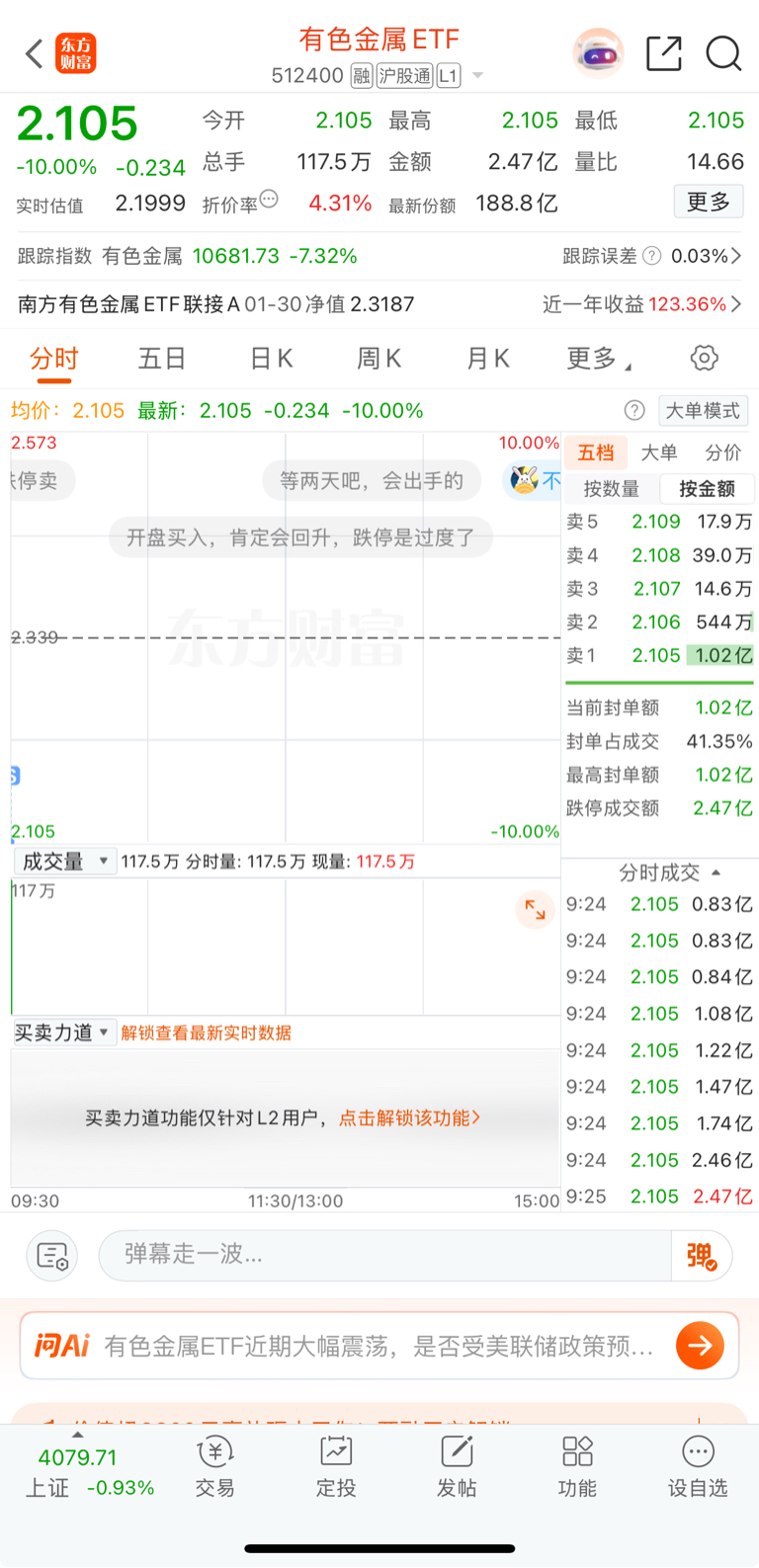Open the 跟踪误差 0.03% chevron
759x1568 pixels.
coord(735,256)
